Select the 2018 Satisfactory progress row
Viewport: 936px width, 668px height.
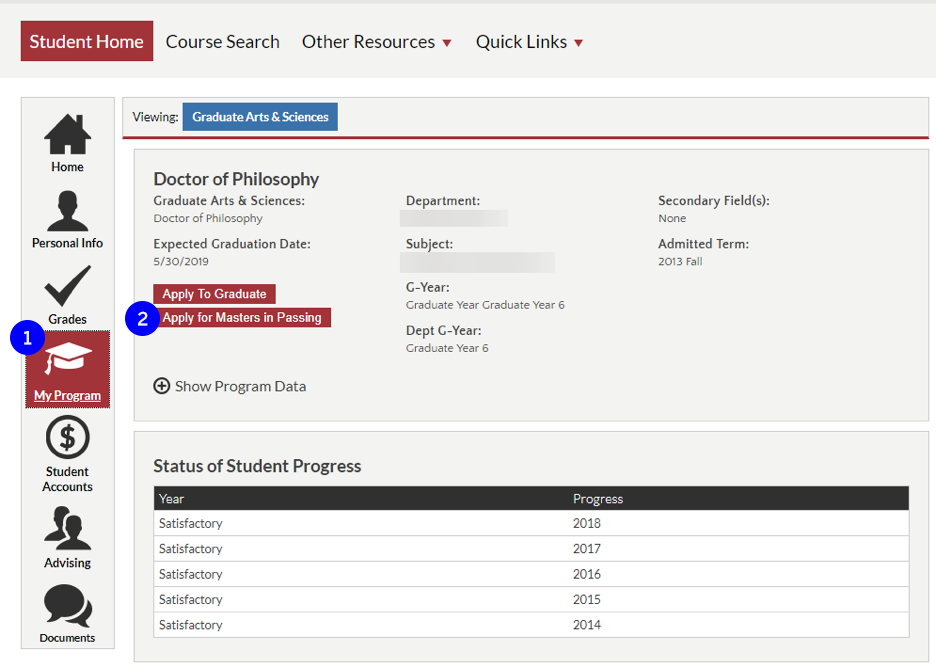click(x=530, y=523)
